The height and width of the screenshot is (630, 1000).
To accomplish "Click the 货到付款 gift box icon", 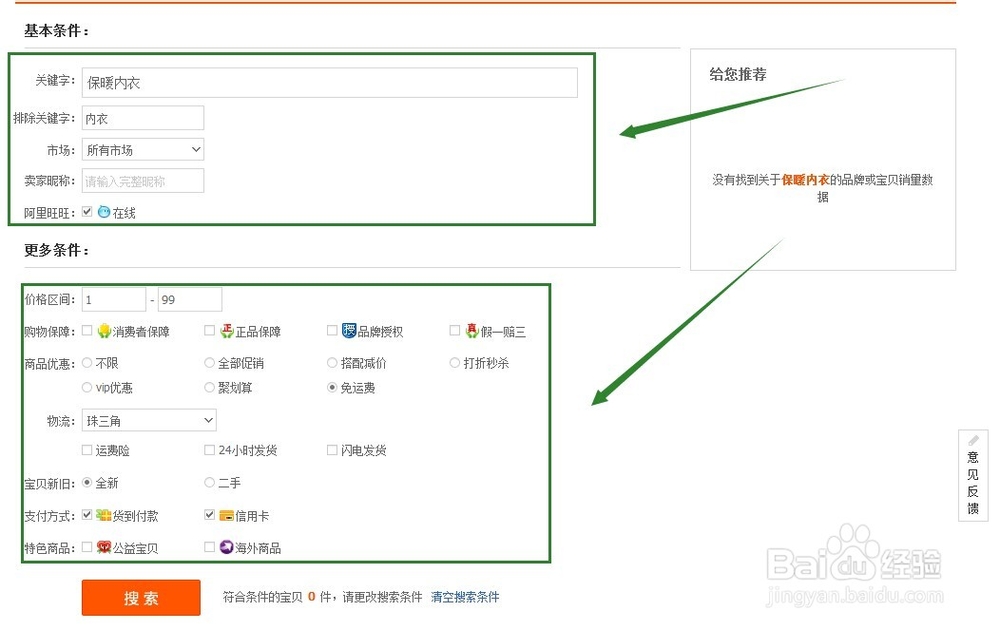I will pos(103,514).
